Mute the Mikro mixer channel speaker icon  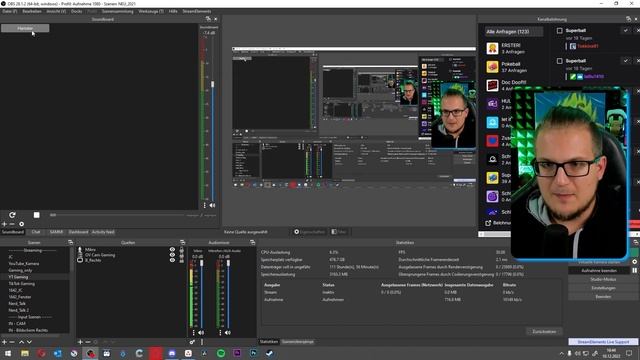201,333
